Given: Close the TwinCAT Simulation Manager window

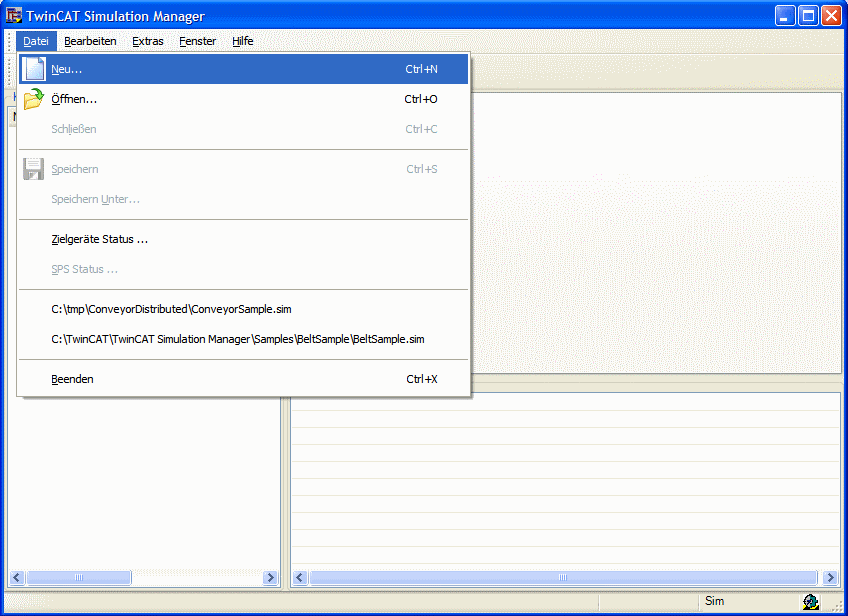Looking at the screenshot, I should pos(831,16).
